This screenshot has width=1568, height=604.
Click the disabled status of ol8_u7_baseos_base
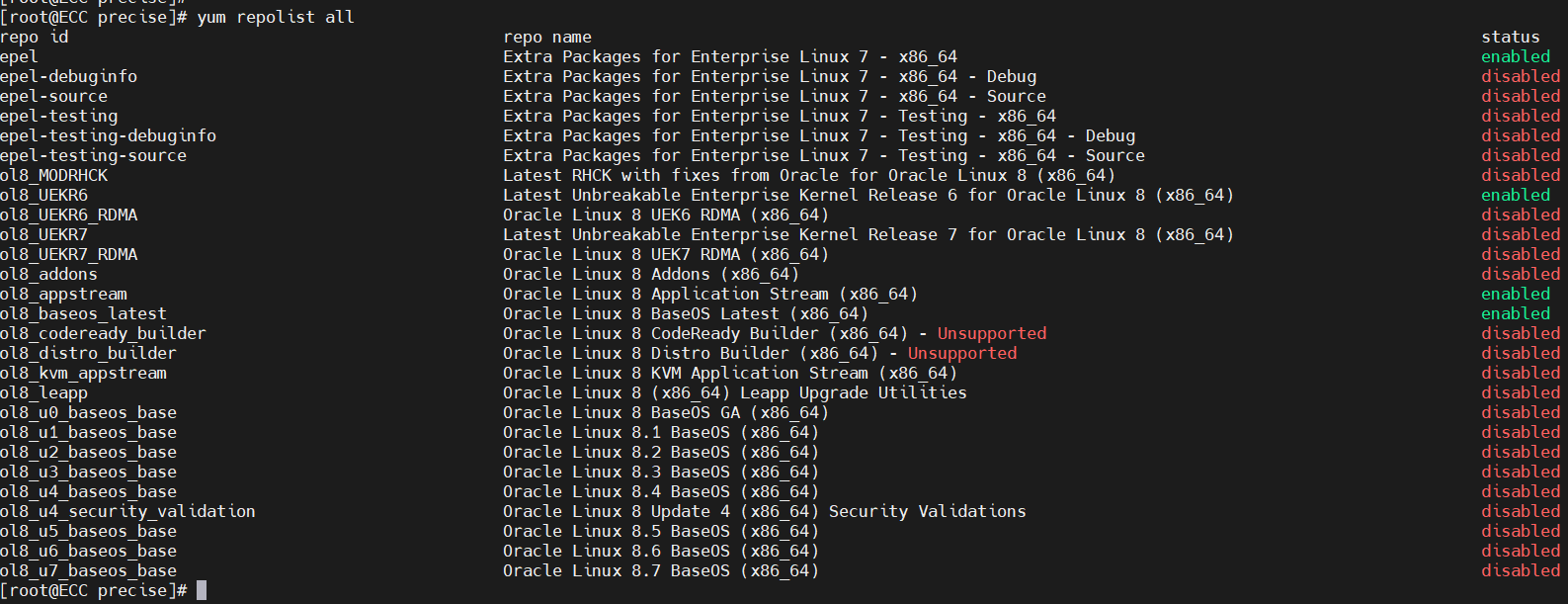[1521, 570]
